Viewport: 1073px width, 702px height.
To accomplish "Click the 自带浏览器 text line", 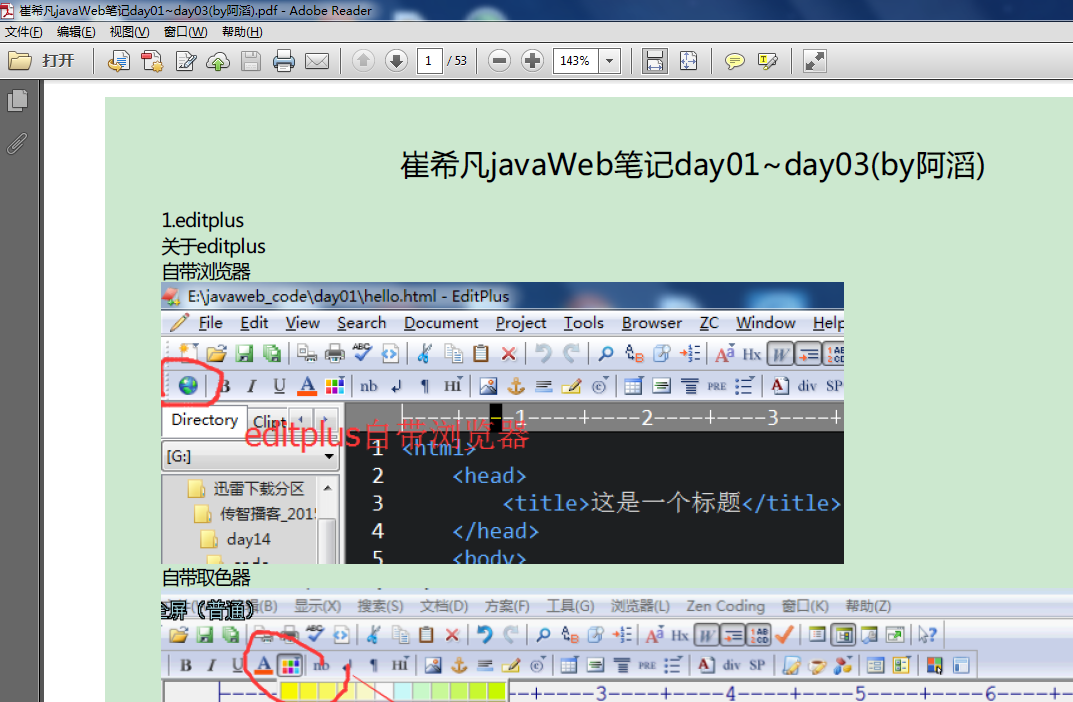I will click(206, 271).
